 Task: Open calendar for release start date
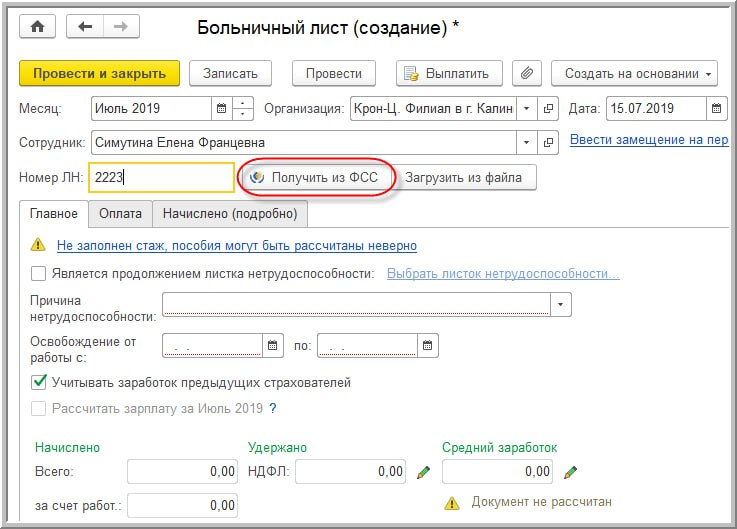point(273,346)
